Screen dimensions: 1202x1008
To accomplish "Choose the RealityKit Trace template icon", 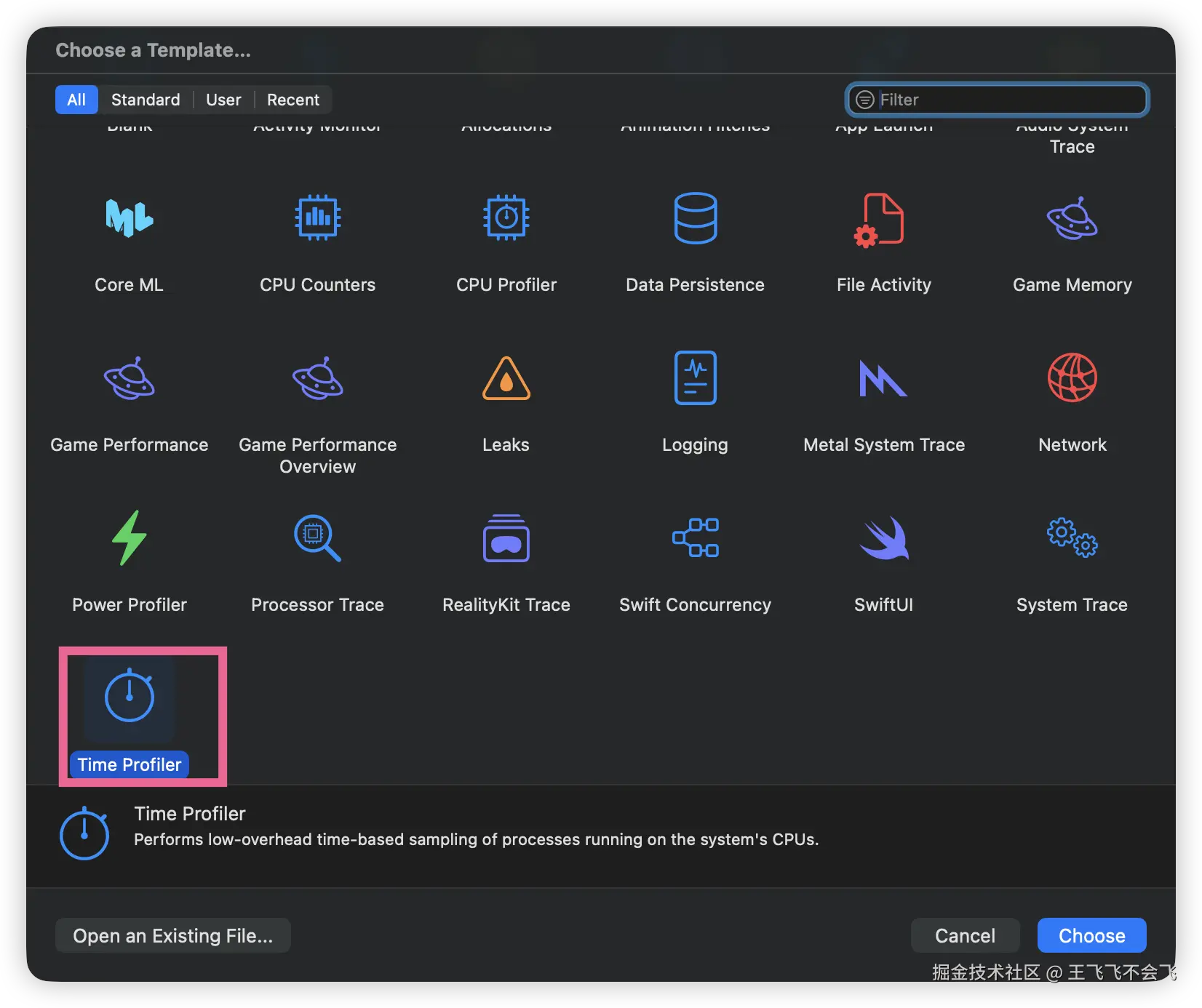I will [506, 538].
